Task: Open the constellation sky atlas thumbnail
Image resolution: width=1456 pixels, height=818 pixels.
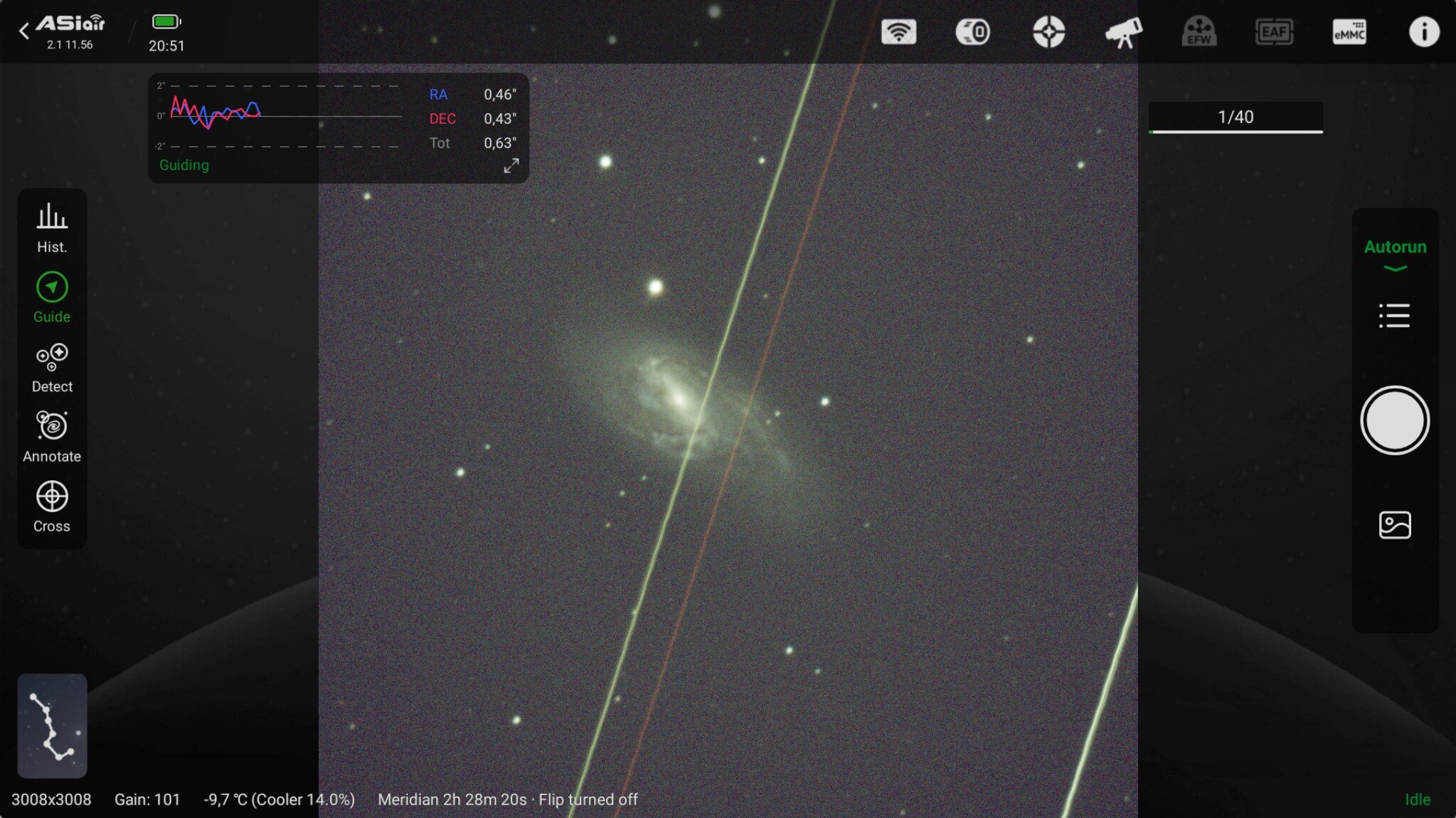Action: tap(52, 726)
